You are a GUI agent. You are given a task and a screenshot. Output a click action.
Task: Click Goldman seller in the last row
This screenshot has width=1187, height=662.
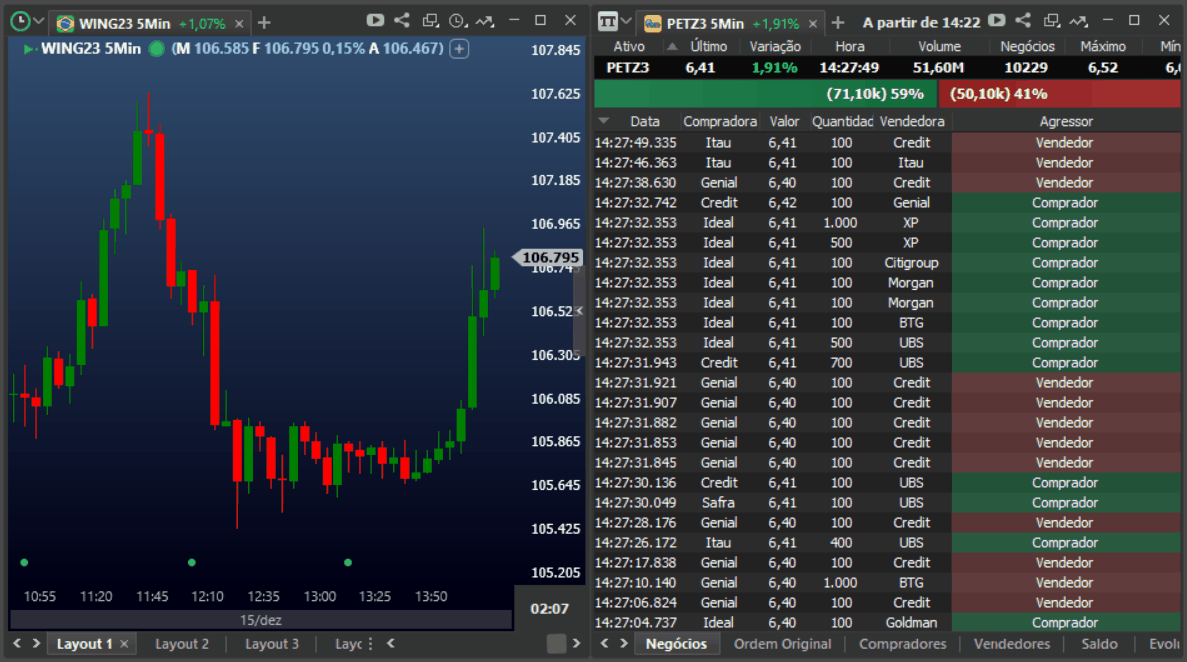pos(911,623)
